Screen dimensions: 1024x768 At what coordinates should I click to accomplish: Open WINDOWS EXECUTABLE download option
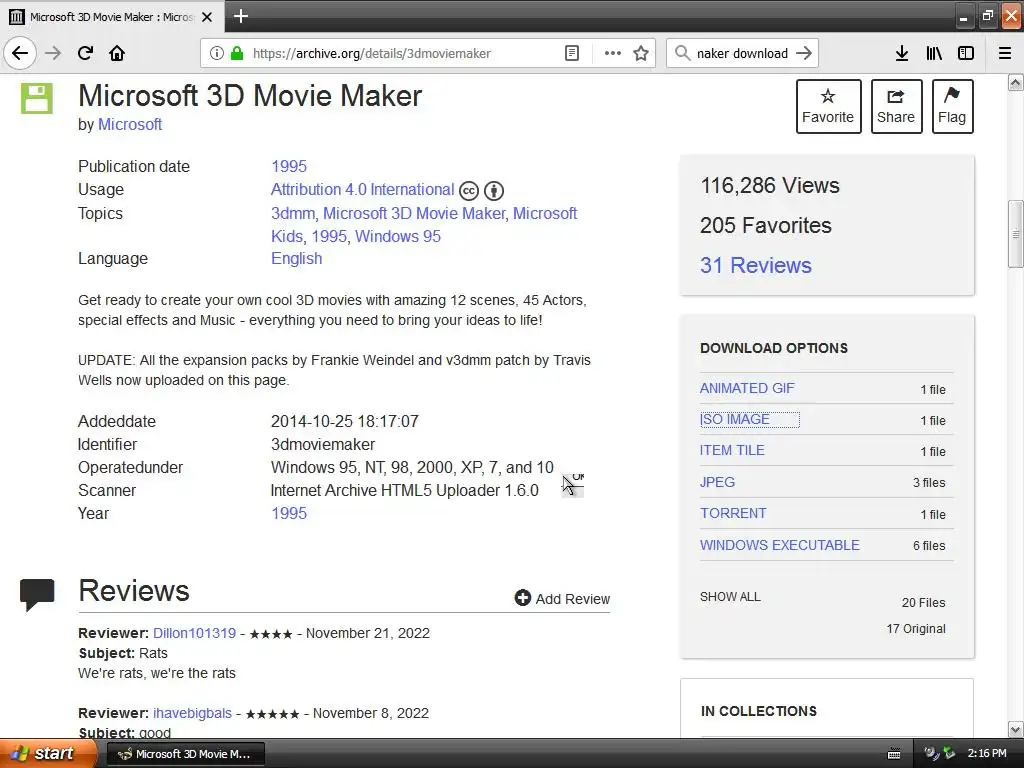pyautogui.click(x=780, y=545)
